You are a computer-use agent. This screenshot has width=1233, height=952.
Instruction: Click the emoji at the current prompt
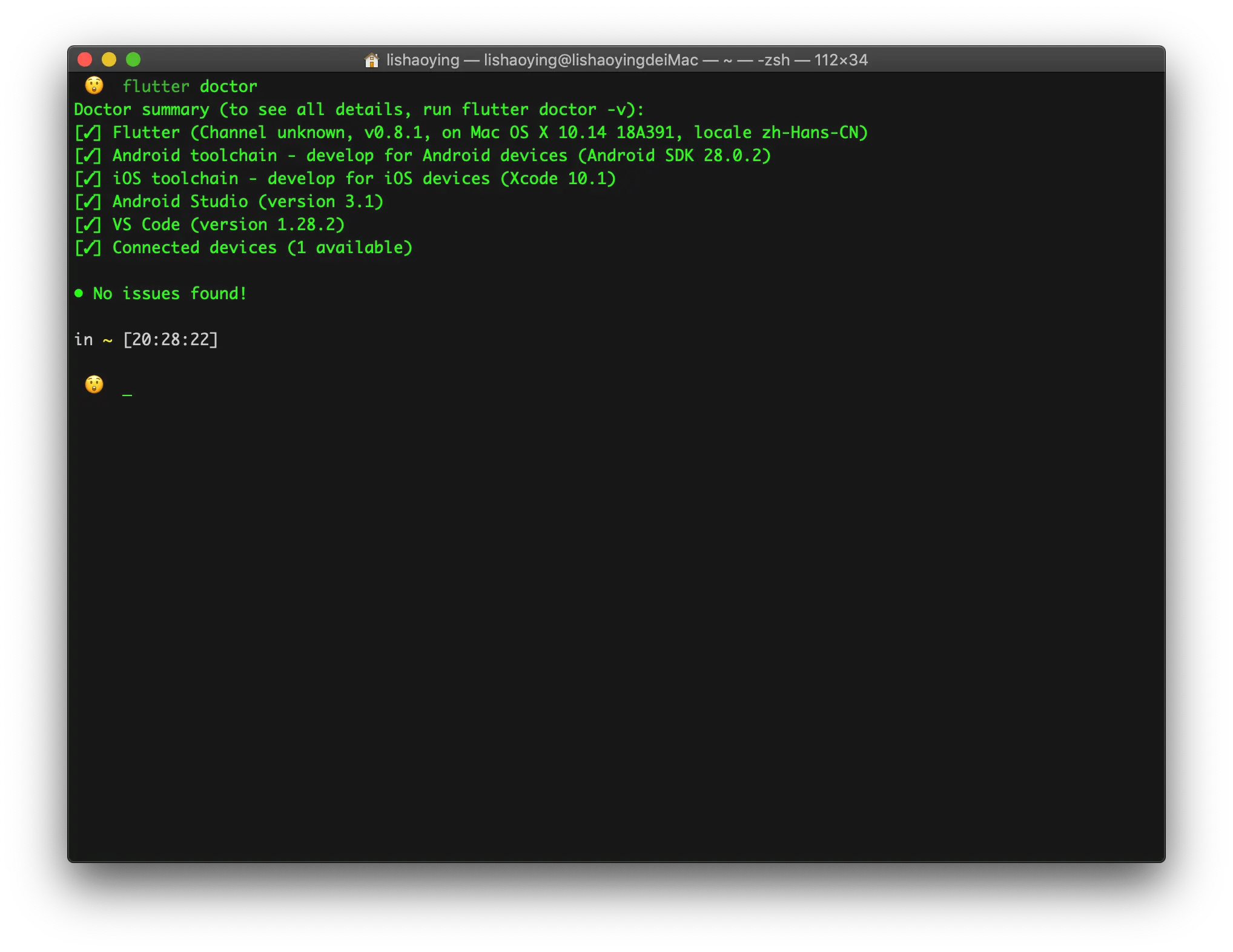point(94,385)
